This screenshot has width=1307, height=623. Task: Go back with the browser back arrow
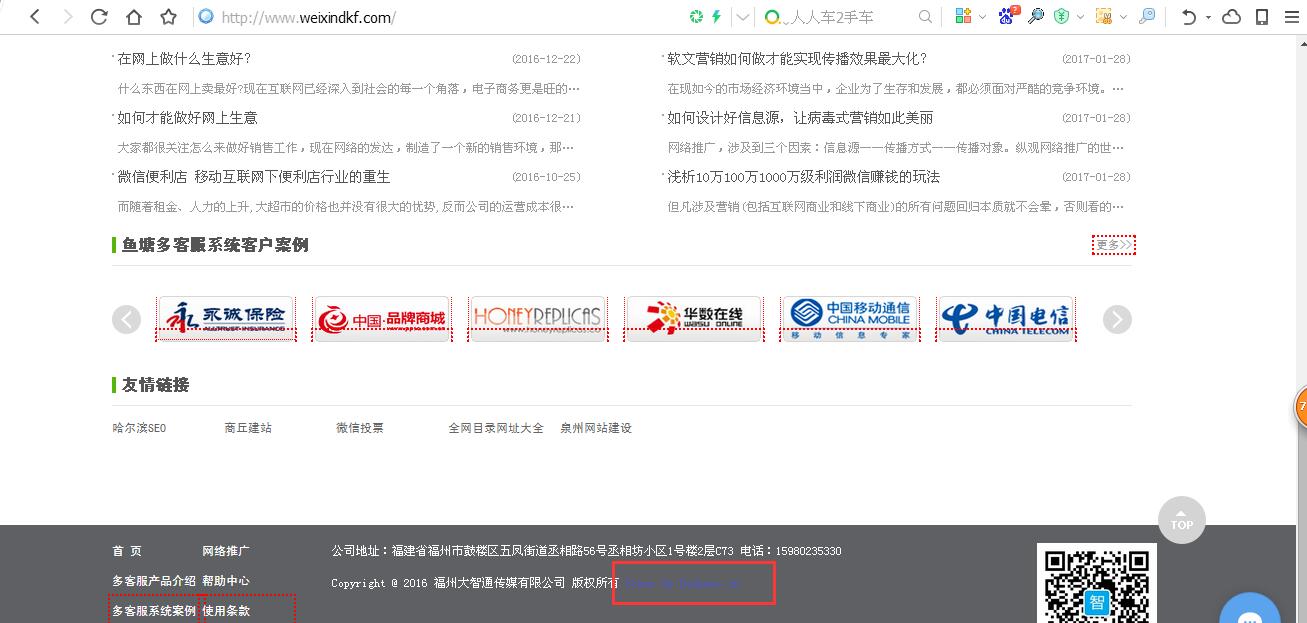(x=35, y=17)
